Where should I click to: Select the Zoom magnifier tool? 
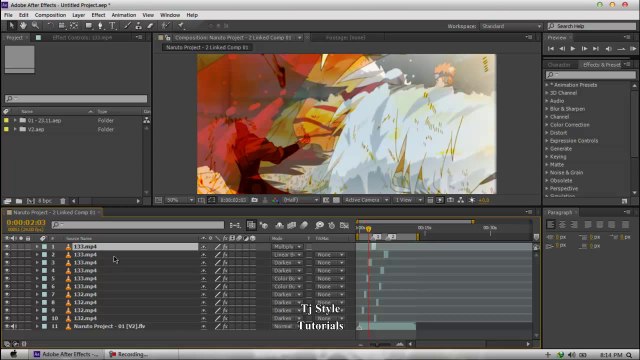click(36, 26)
